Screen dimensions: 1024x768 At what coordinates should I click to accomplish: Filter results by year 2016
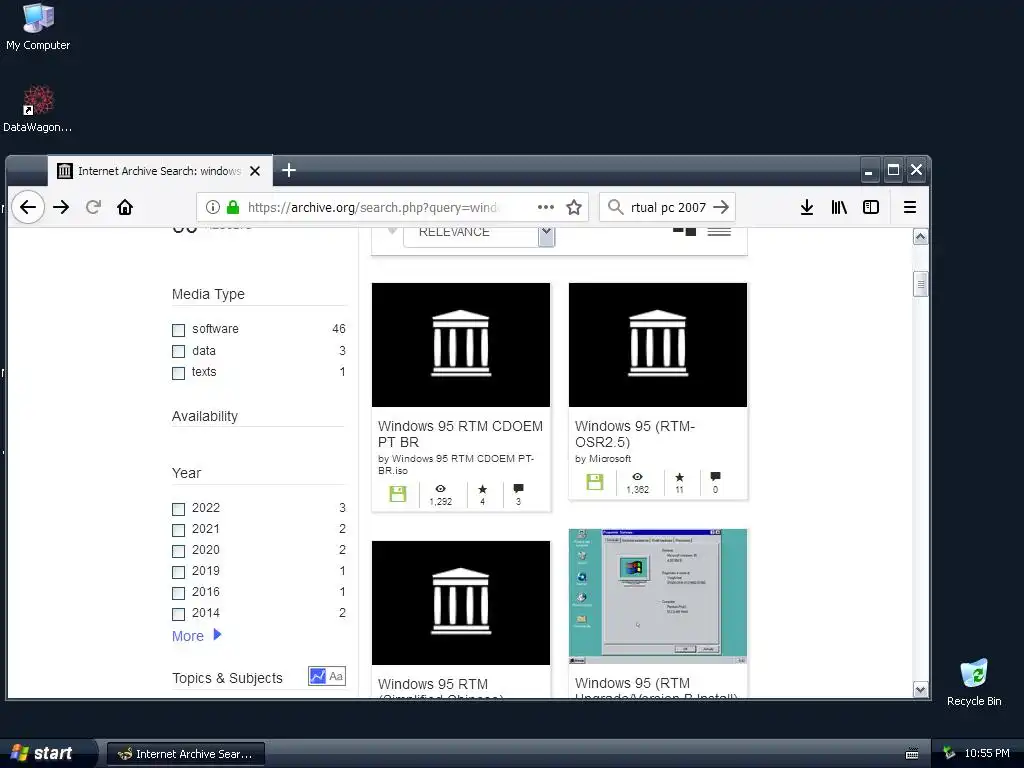178,593
